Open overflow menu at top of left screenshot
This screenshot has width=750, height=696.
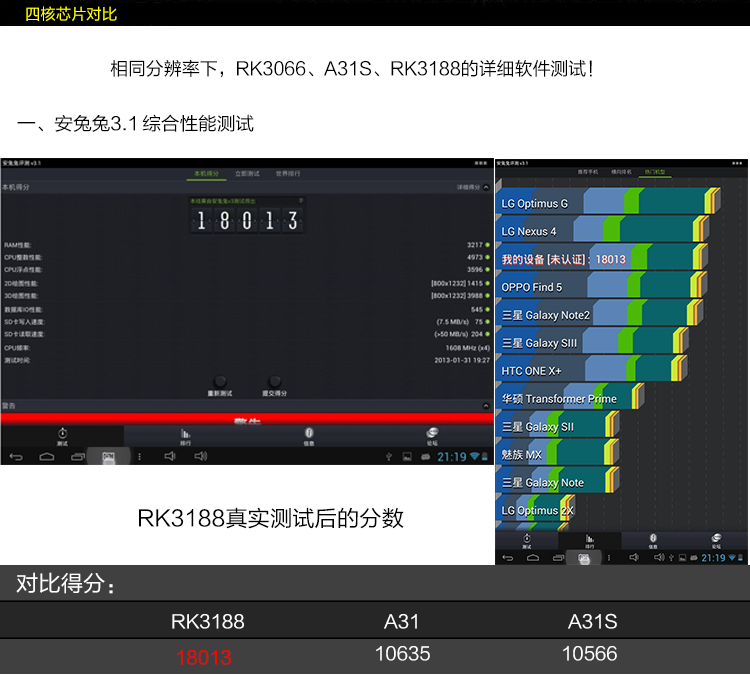click(480, 163)
